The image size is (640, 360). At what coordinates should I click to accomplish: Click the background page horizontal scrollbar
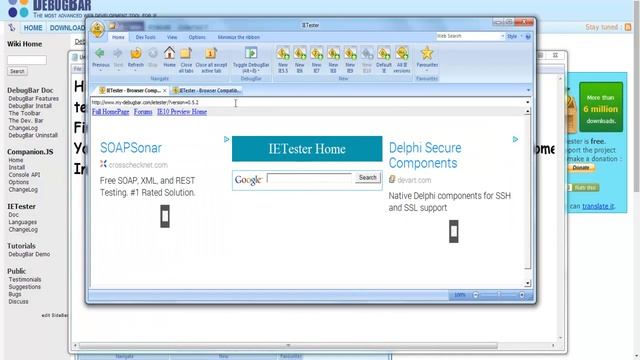tap(288, 346)
